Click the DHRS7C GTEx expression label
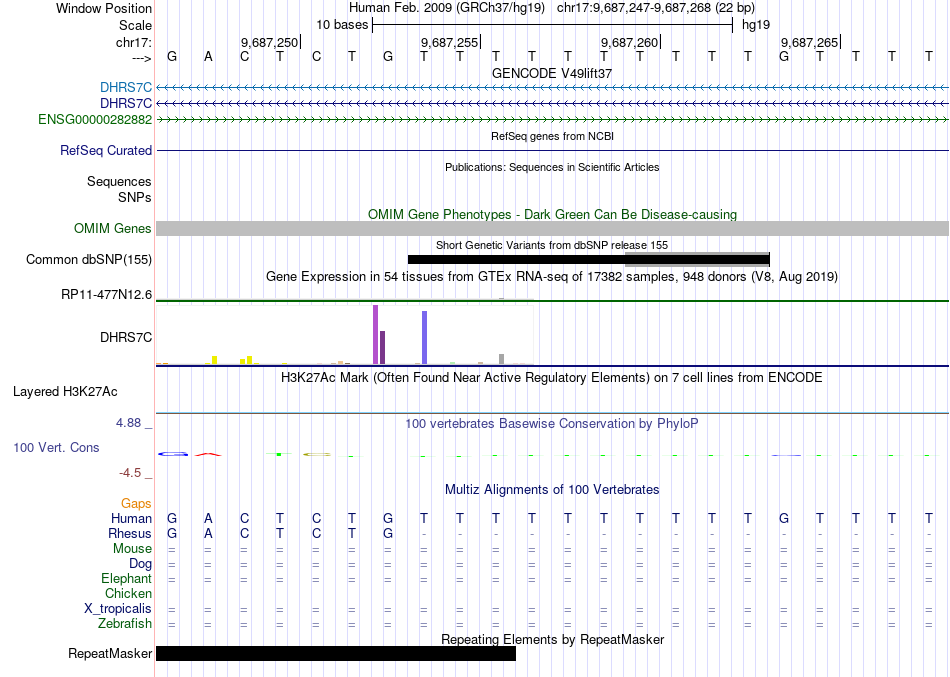 (x=126, y=337)
